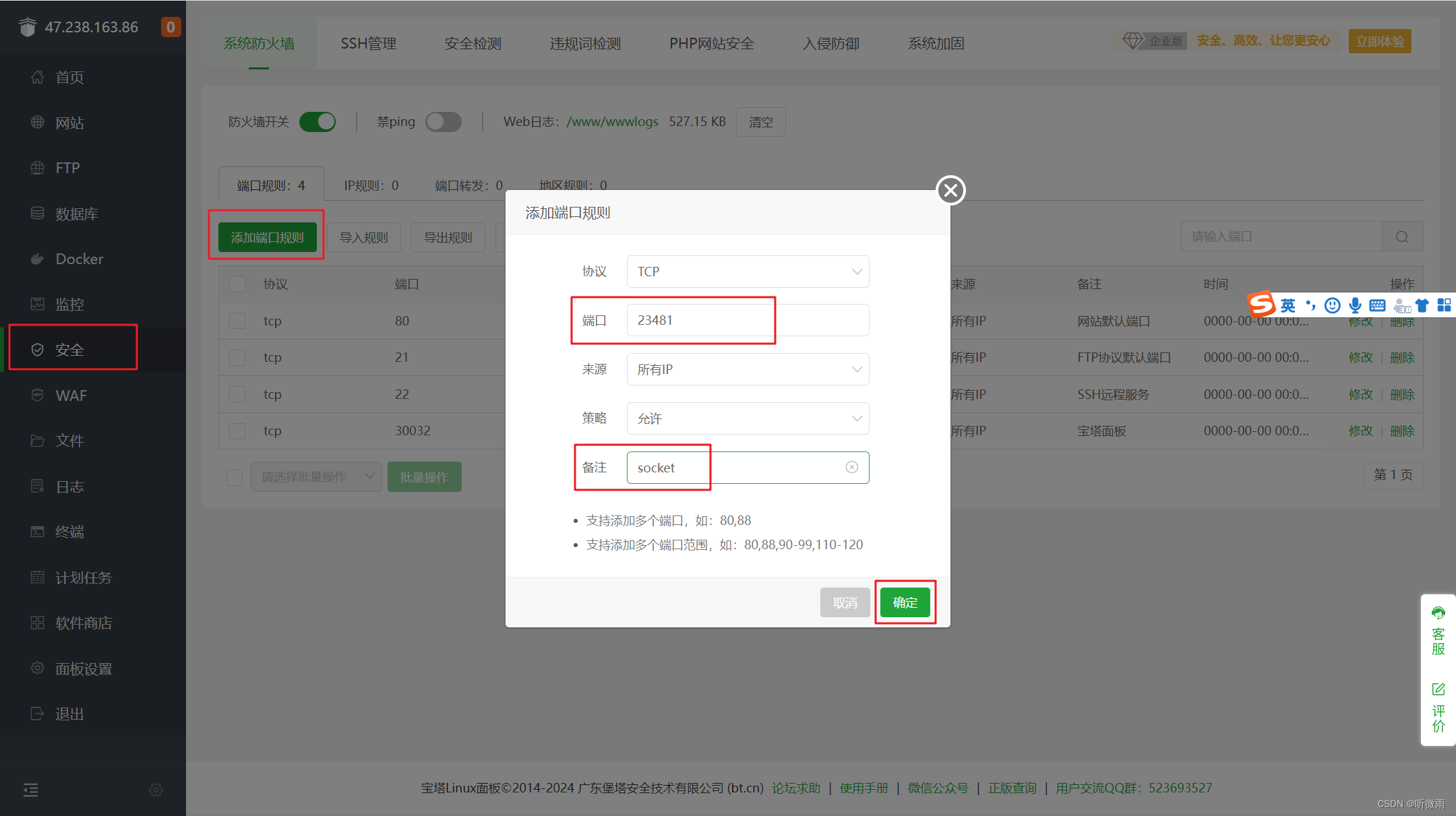Click the green 确定 confirm button
Screen dimensions: 1456x816
click(905, 602)
